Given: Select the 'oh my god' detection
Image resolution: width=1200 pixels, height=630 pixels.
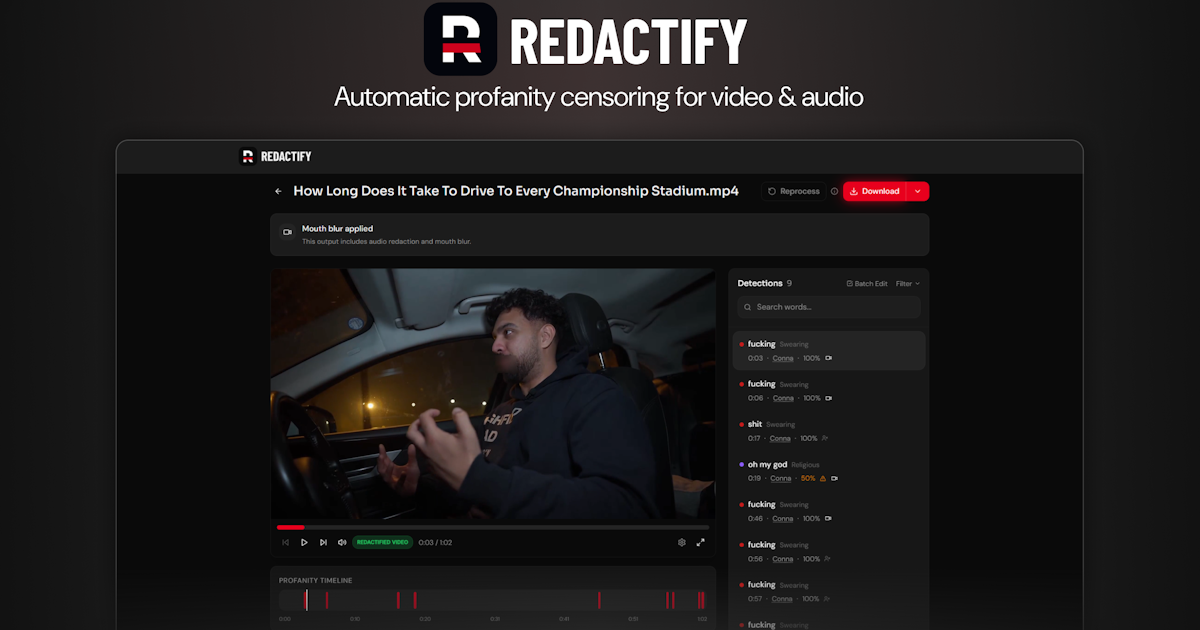Looking at the screenshot, I should [829, 471].
